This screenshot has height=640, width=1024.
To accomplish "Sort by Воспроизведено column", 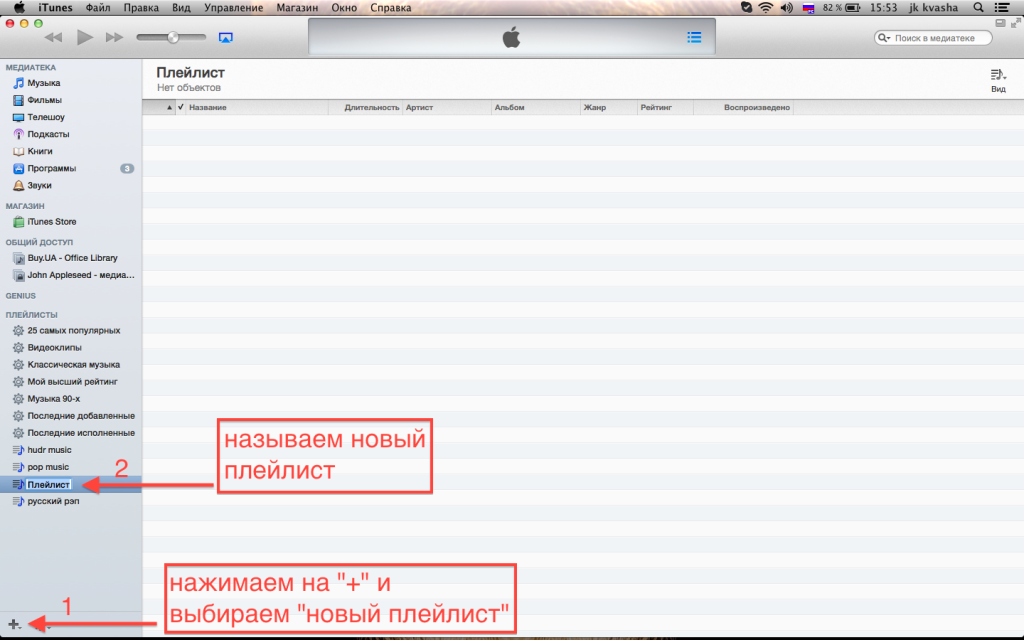I will (x=743, y=107).
